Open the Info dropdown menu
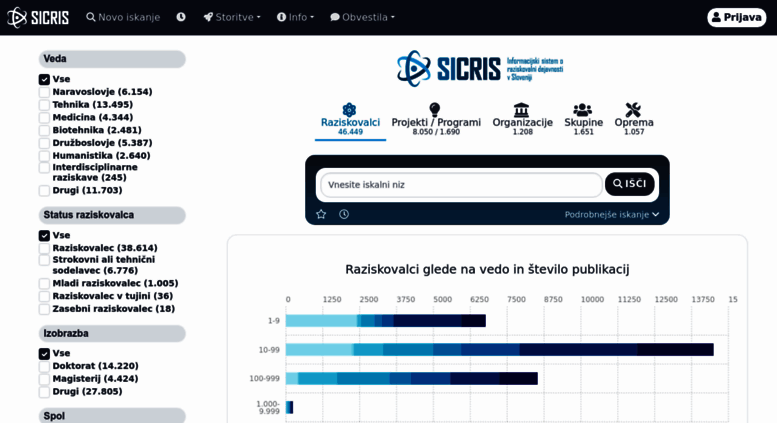Viewport: 777px width, 423px height. click(295, 17)
